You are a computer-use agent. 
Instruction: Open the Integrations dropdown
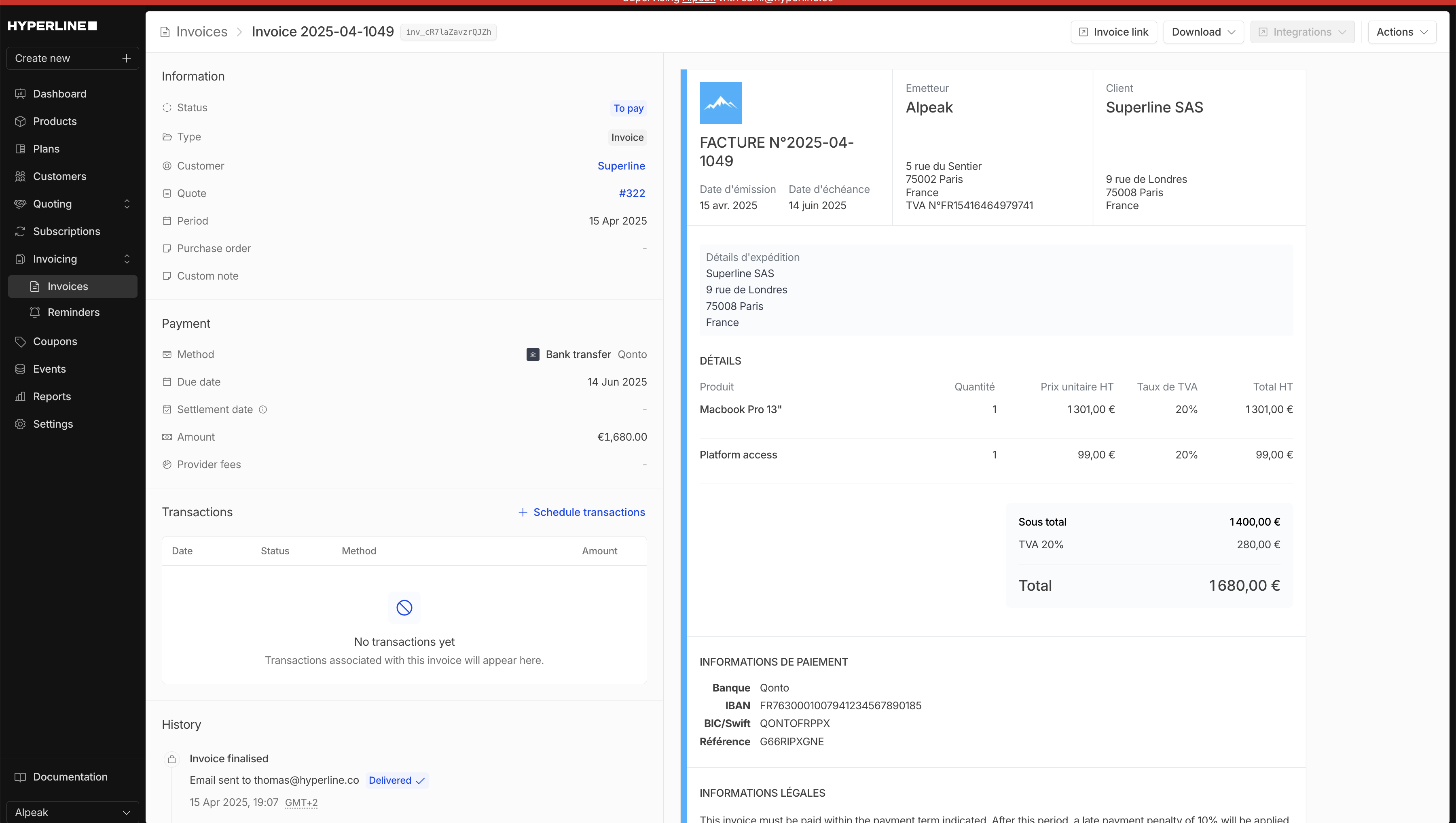coord(1302,32)
